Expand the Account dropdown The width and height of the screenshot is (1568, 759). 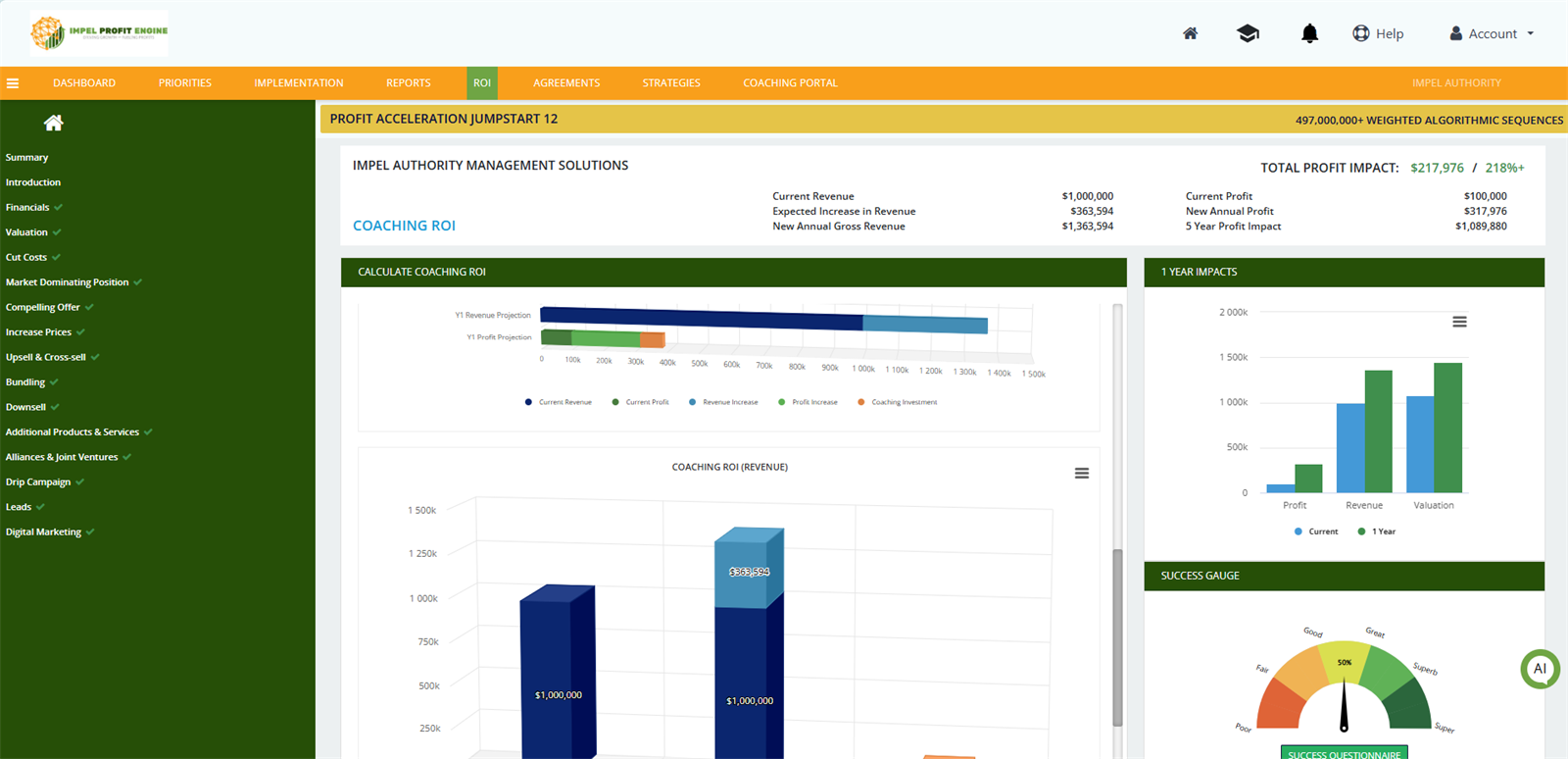pyautogui.click(x=1492, y=33)
